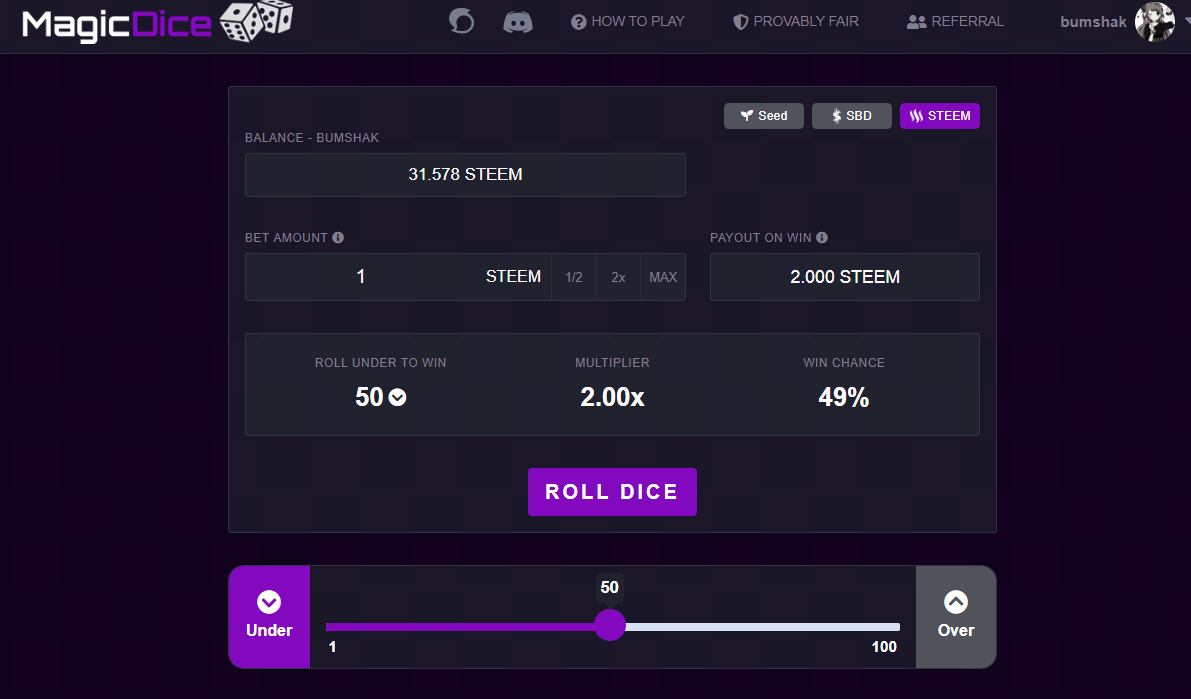Viewport: 1191px width, 699px height.
Task: Open the Referral page
Action: click(x=955, y=21)
